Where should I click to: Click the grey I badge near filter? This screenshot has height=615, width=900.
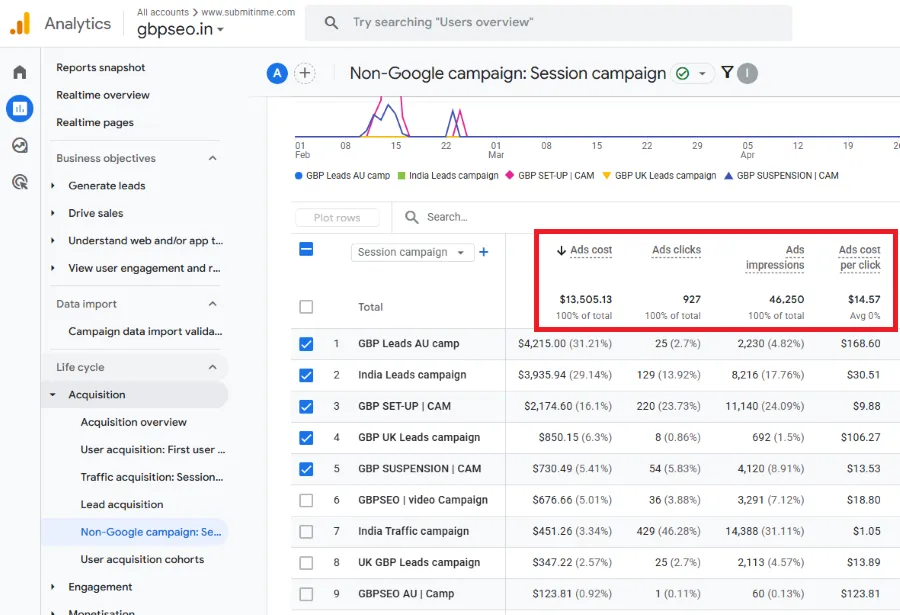click(x=747, y=74)
